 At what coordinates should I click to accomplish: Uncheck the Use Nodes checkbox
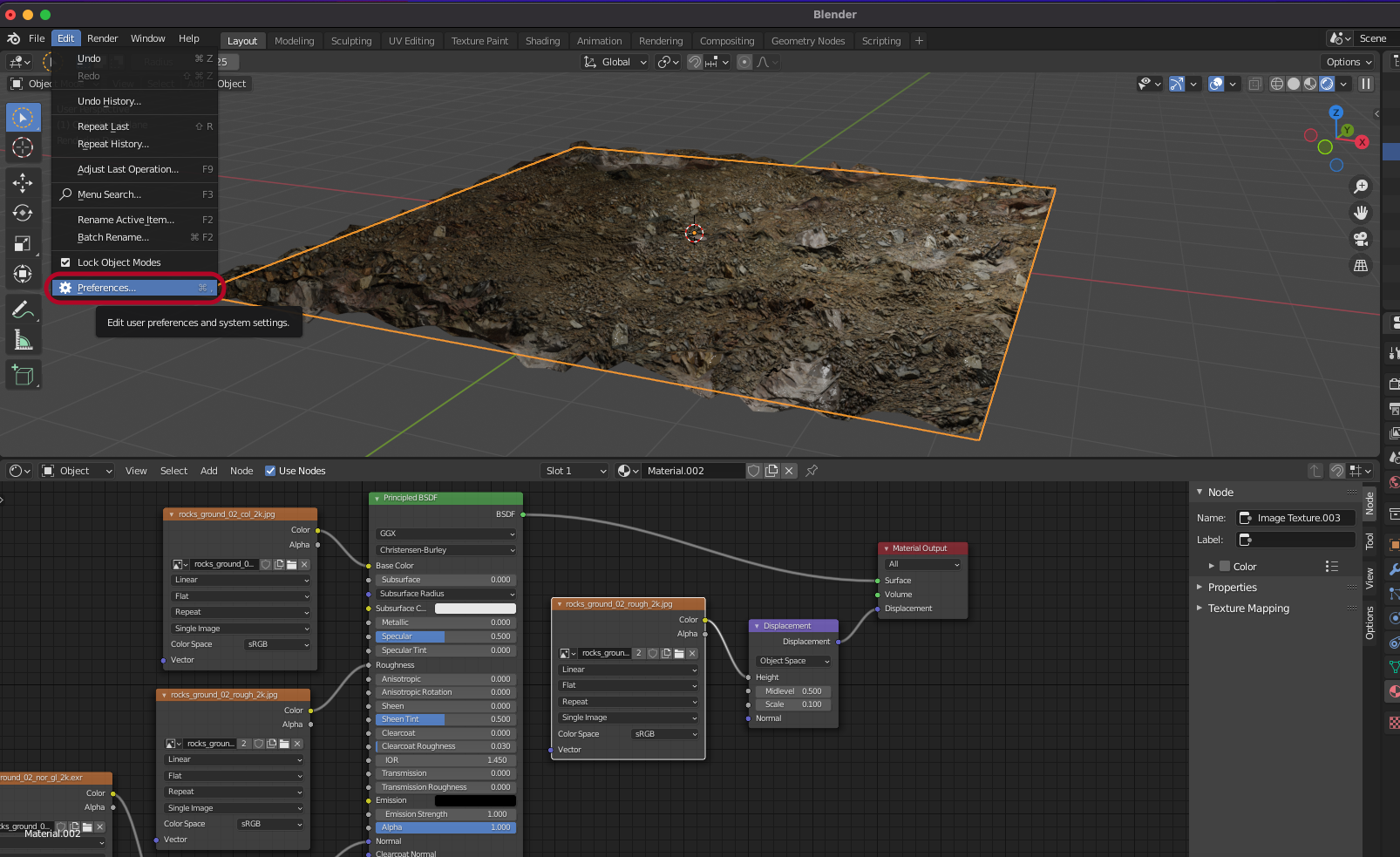(x=270, y=471)
